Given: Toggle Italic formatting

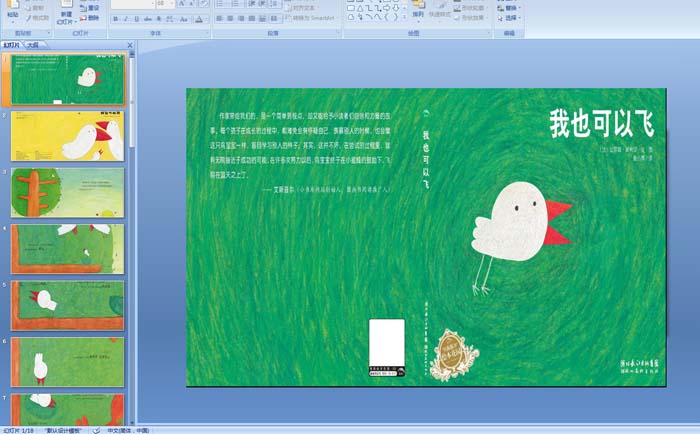Looking at the screenshot, I should coord(126,19).
